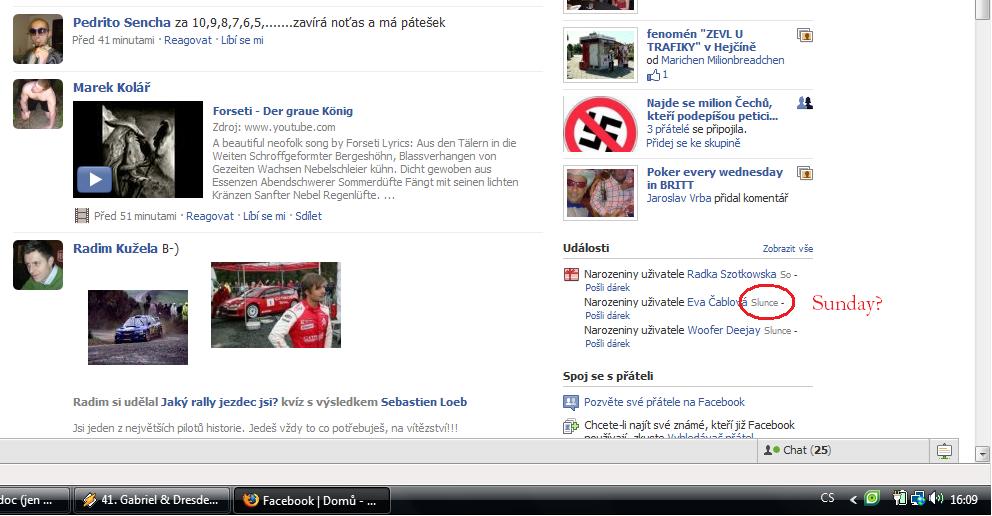Click Sdílet to share the Forseti video
The height and width of the screenshot is (516, 992).
pos(308,216)
